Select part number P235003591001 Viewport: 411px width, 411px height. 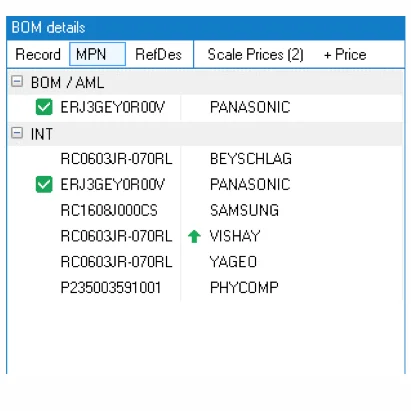pos(111,287)
